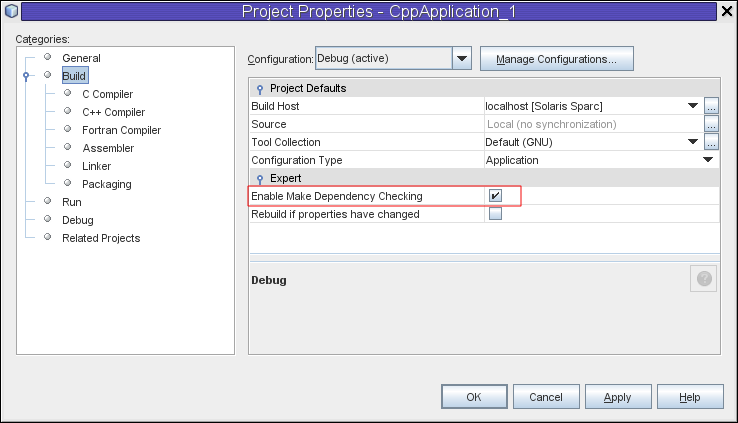The image size is (738, 423).
Task: Open Configuration Type dropdown
Action: [x=708, y=160]
